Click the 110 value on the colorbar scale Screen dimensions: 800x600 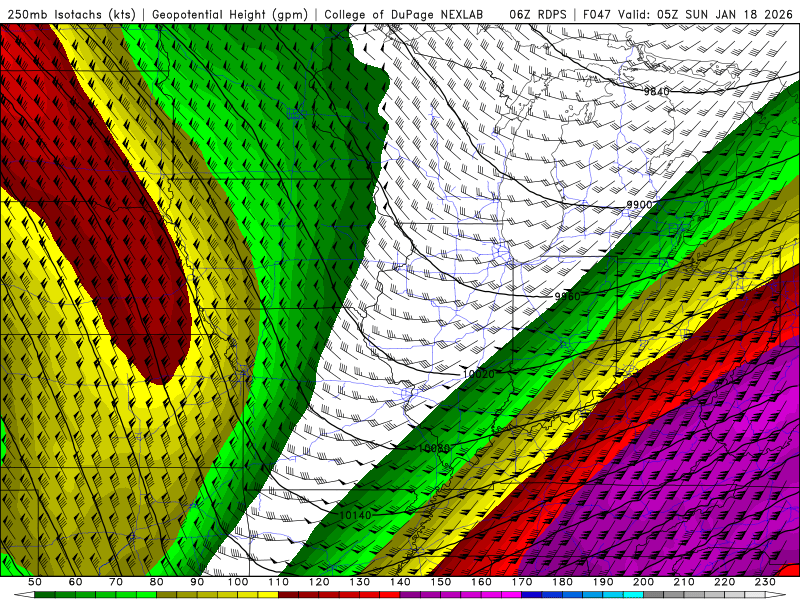278,582
